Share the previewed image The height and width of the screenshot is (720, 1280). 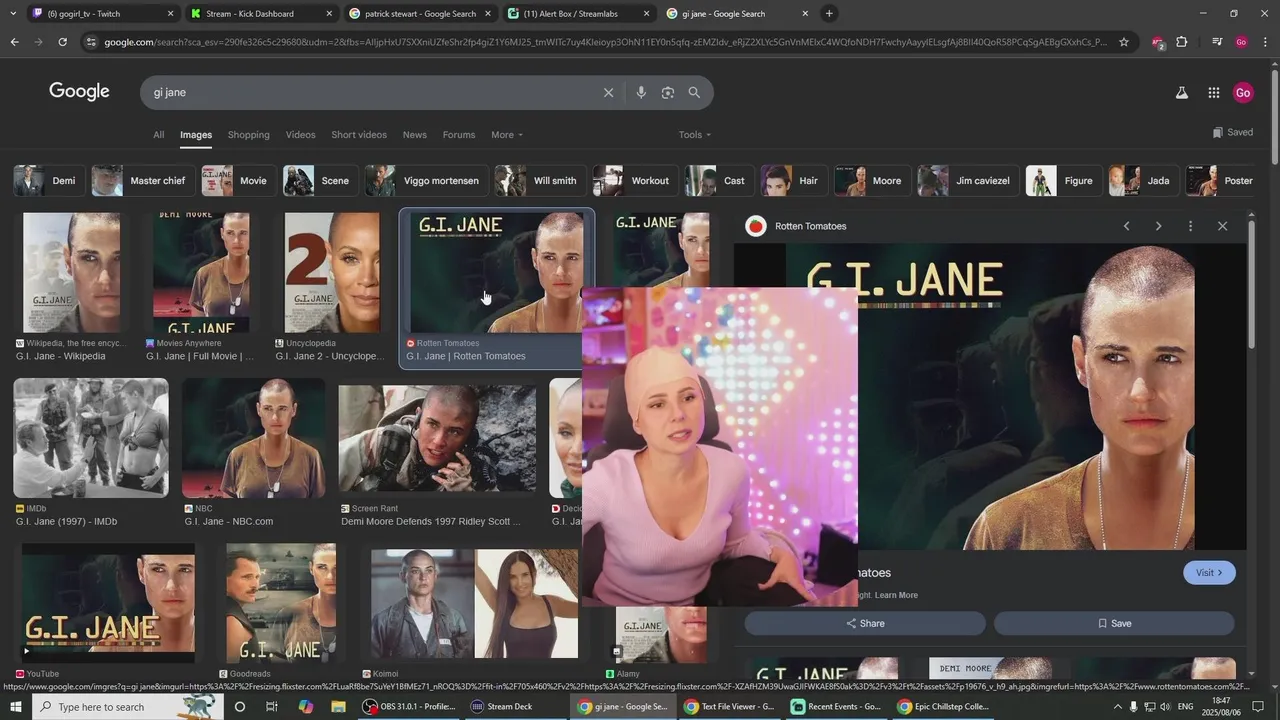point(865,623)
